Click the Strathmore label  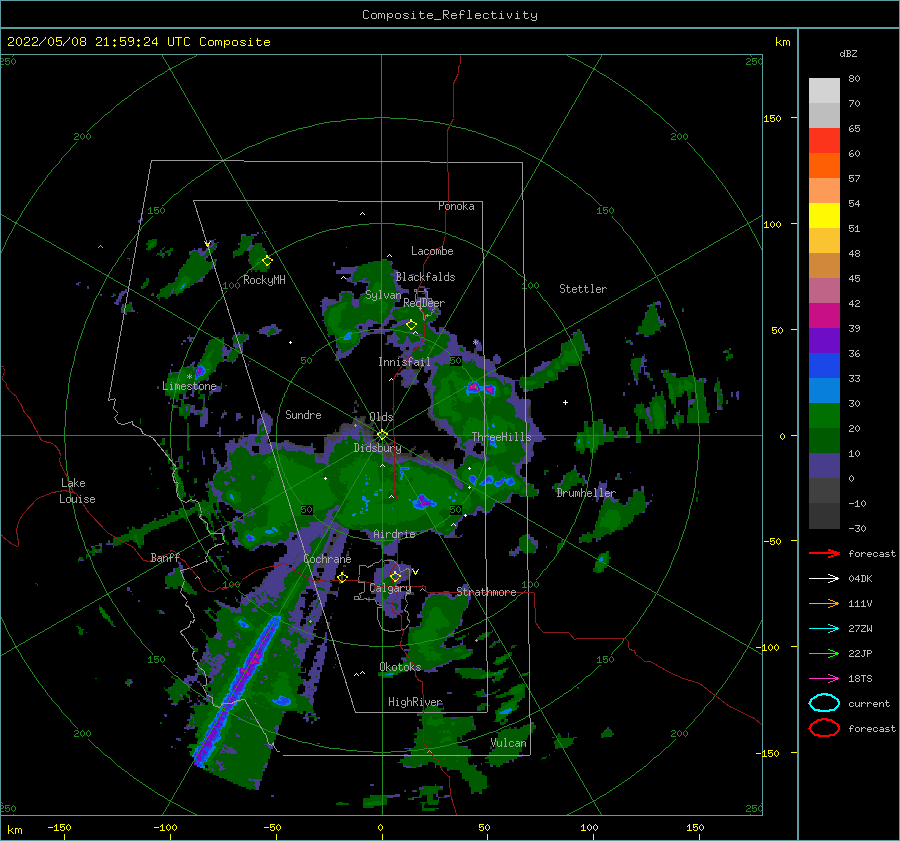pyautogui.click(x=486, y=592)
